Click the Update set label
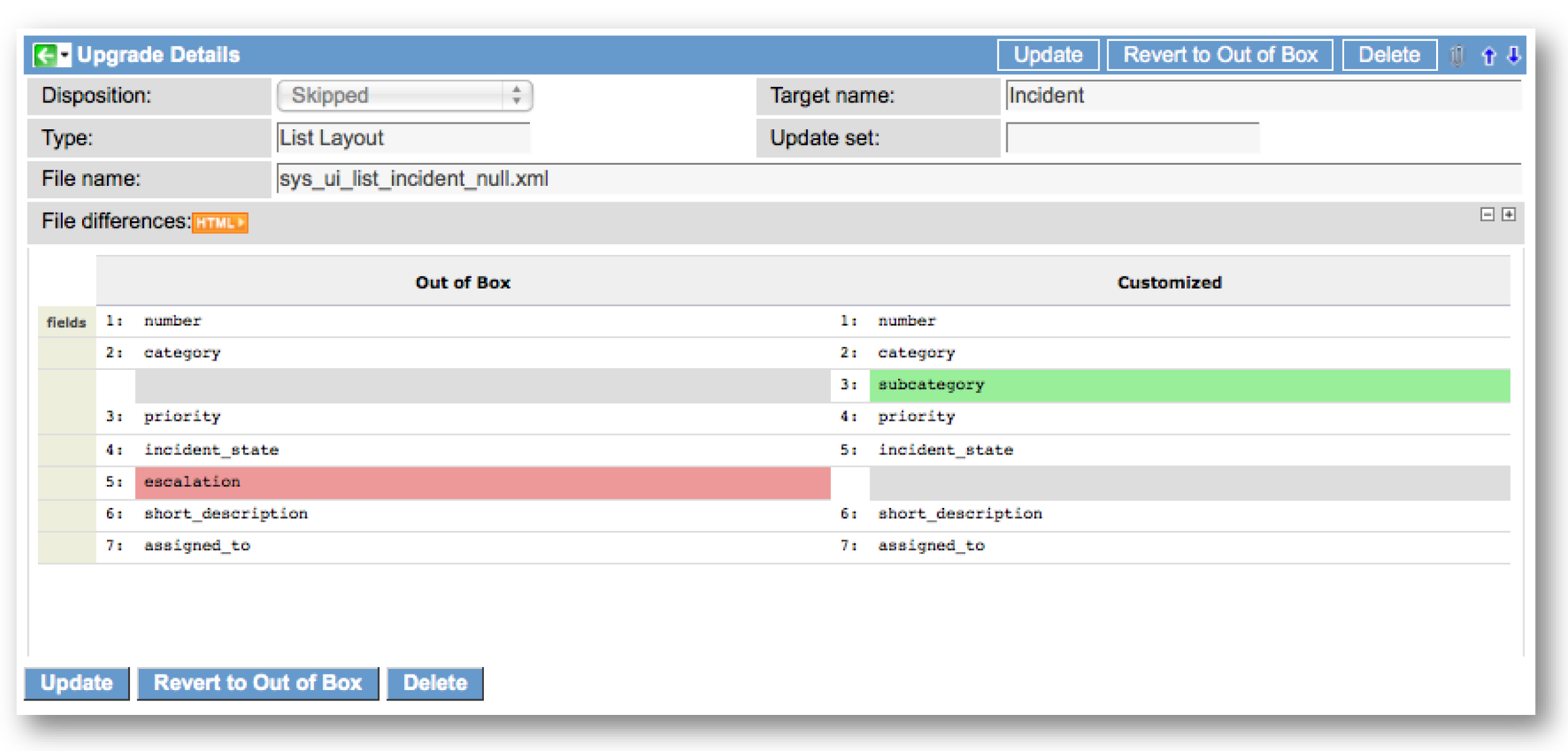 click(825, 138)
